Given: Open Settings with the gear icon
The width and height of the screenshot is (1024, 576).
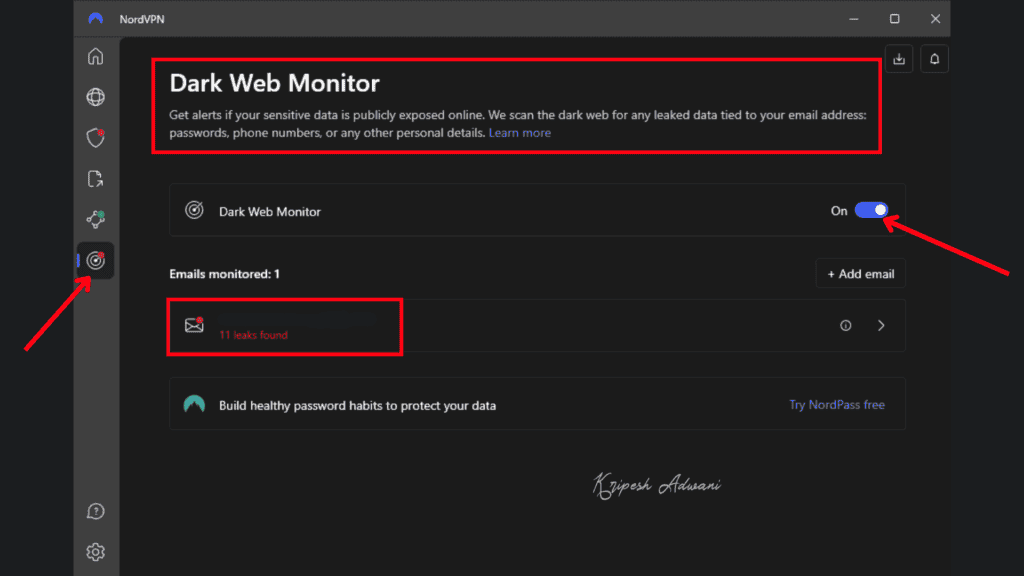Looking at the screenshot, I should click(95, 551).
